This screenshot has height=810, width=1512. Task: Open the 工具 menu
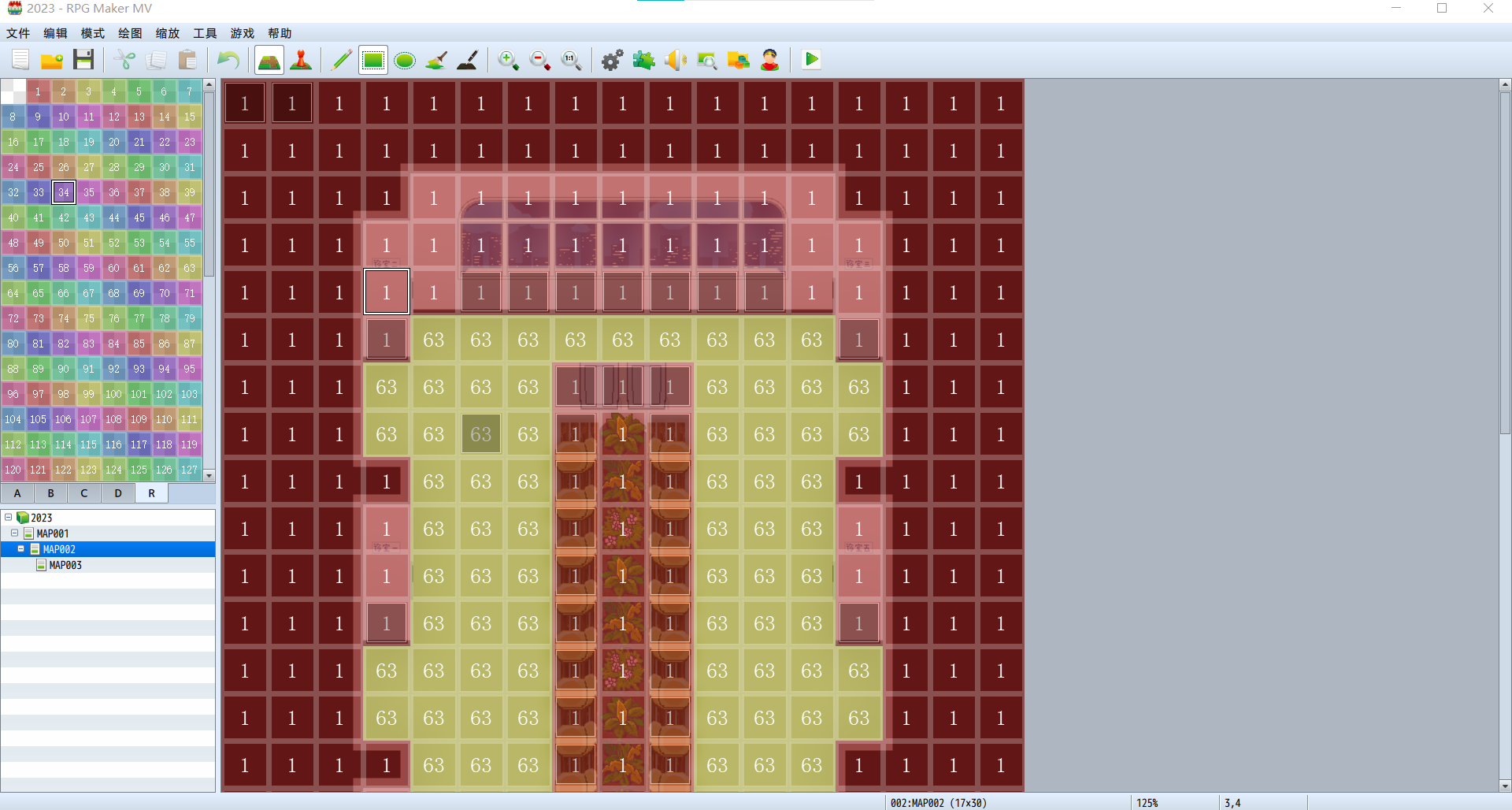click(205, 33)
